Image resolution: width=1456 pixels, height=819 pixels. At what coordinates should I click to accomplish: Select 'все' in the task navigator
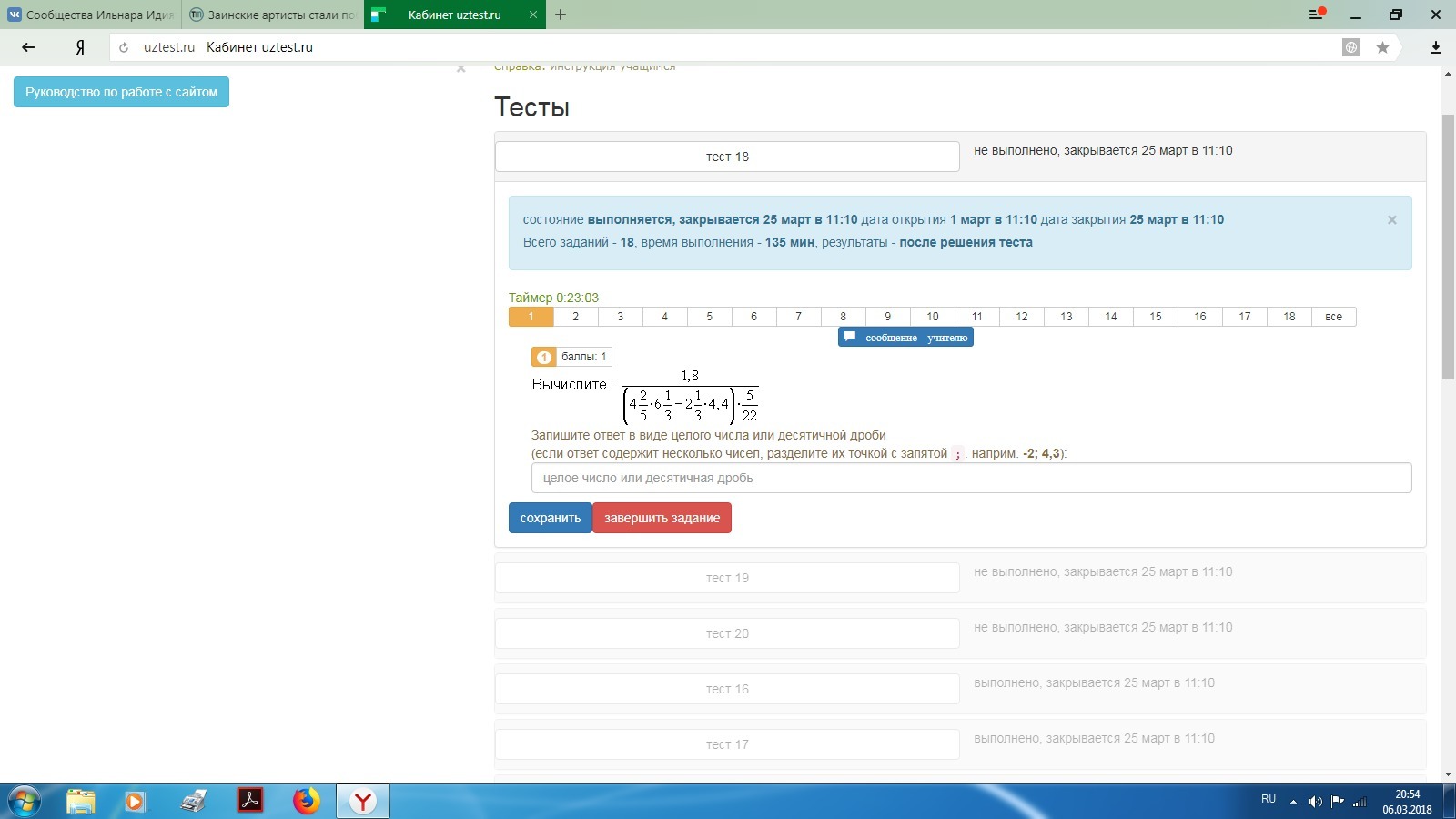click(1333, 317)
